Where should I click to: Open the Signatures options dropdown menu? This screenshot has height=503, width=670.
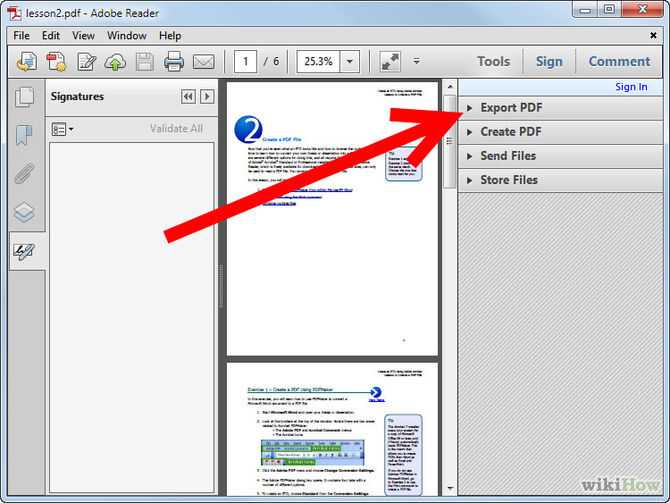(62, 129)
